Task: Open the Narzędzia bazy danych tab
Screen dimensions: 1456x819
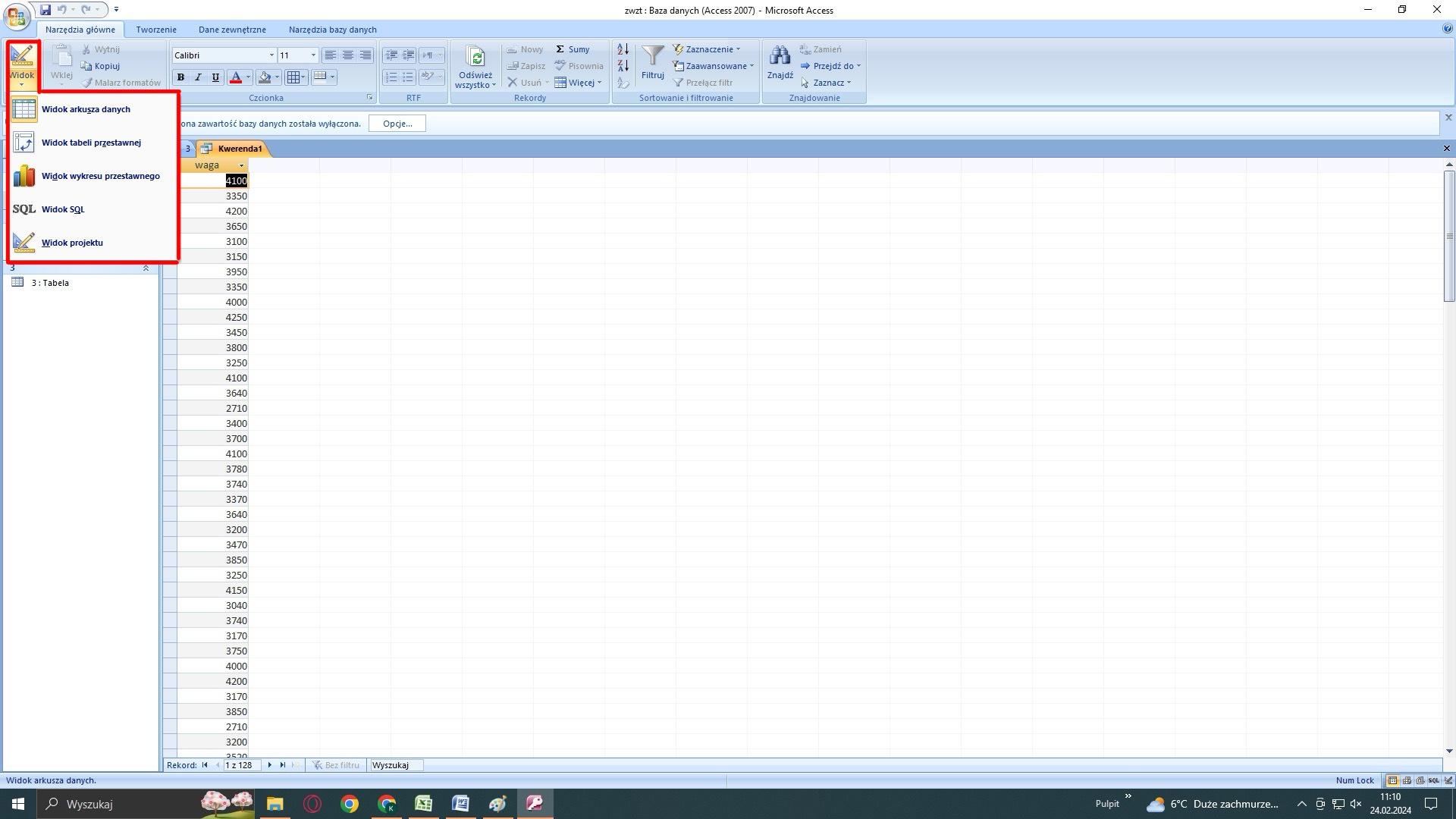Action: pos(332,30)
